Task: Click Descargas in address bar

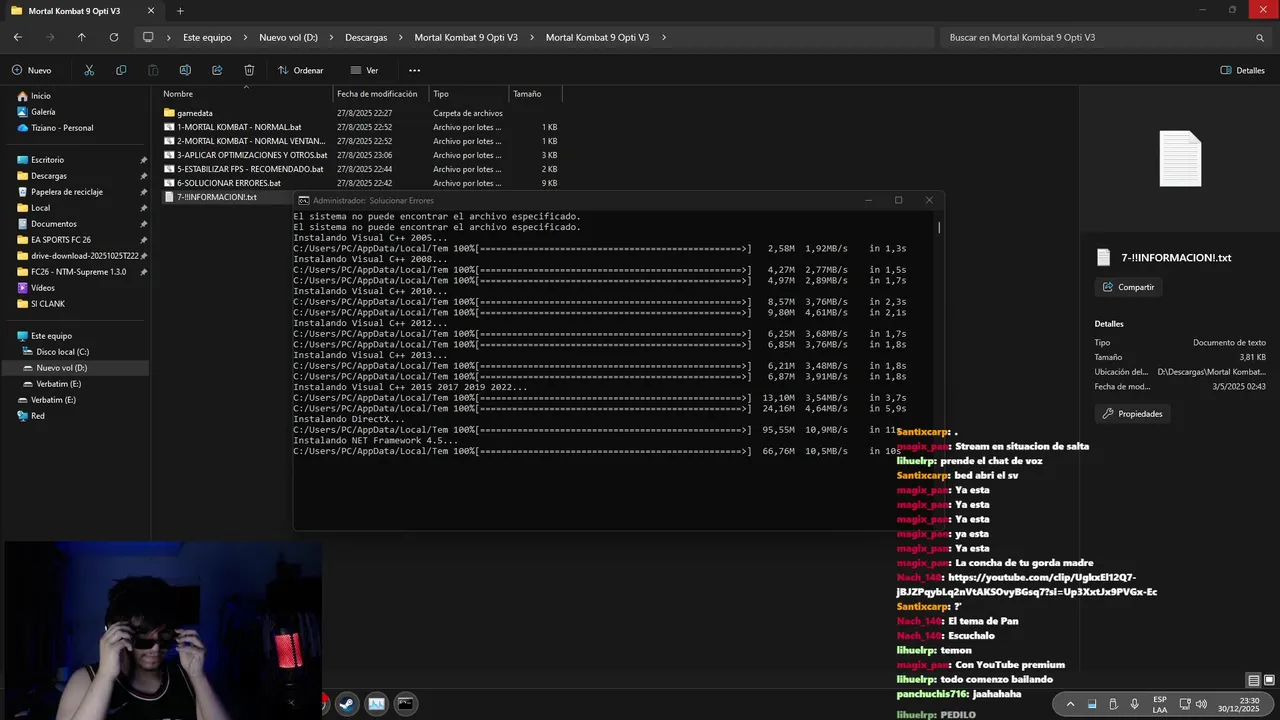Action: tap(366, 37)
